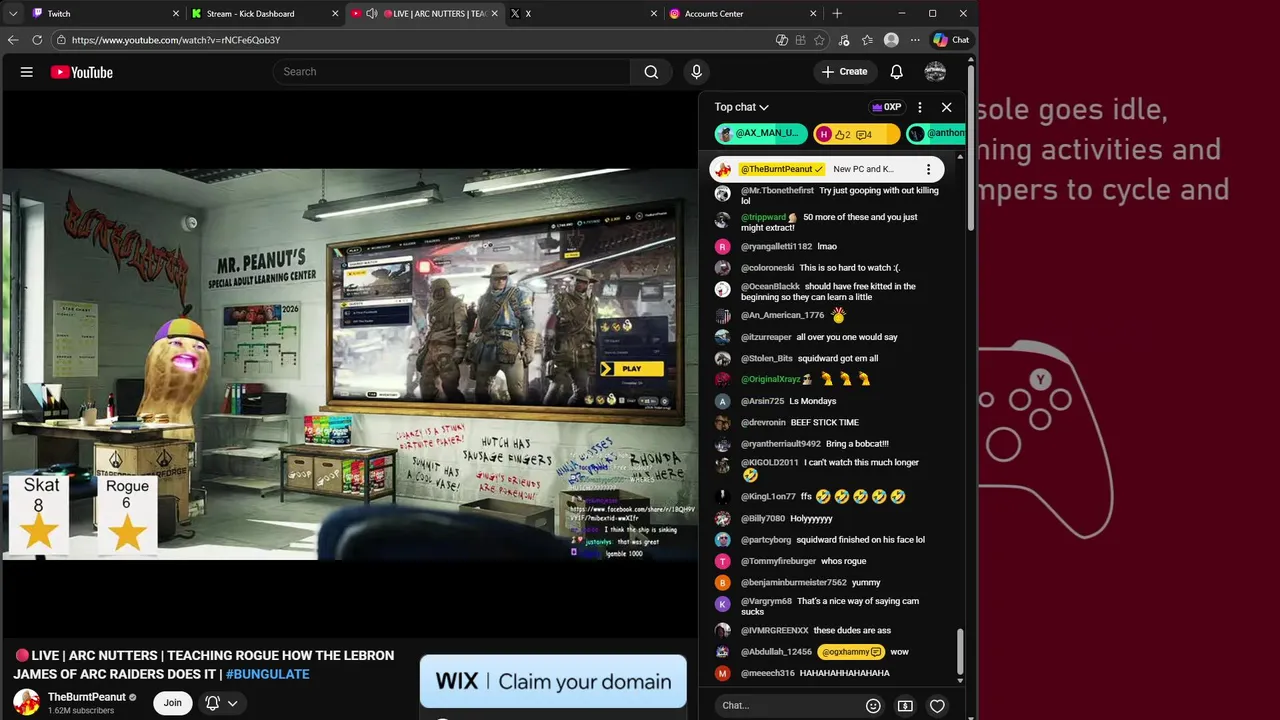Open TheBurntPeanut channel name link
The image size is (1280, 720).
tap(87, 697)
